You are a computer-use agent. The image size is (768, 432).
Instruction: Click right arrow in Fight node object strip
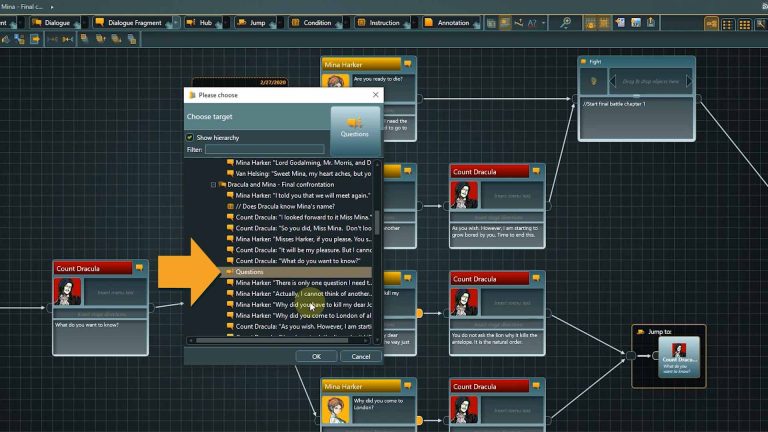[689, 81]
